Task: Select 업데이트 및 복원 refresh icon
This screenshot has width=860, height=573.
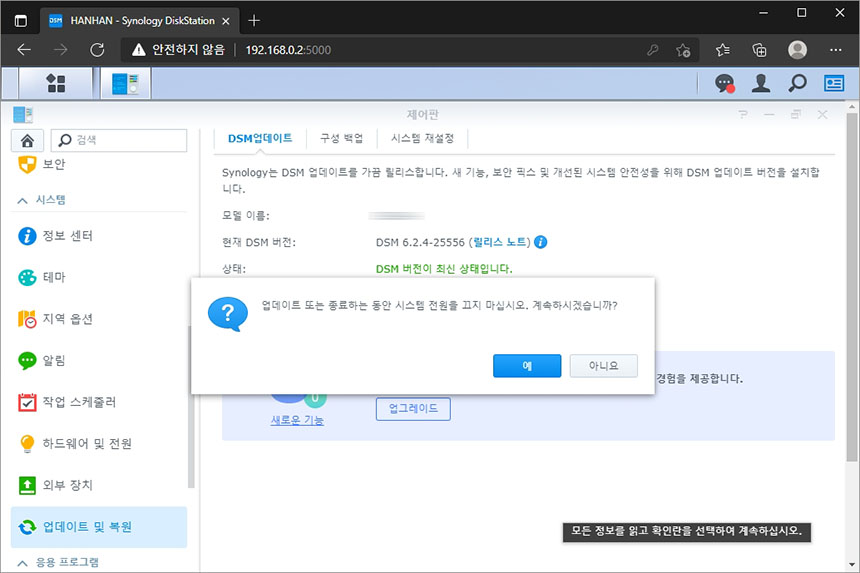Action: [27, 527]
